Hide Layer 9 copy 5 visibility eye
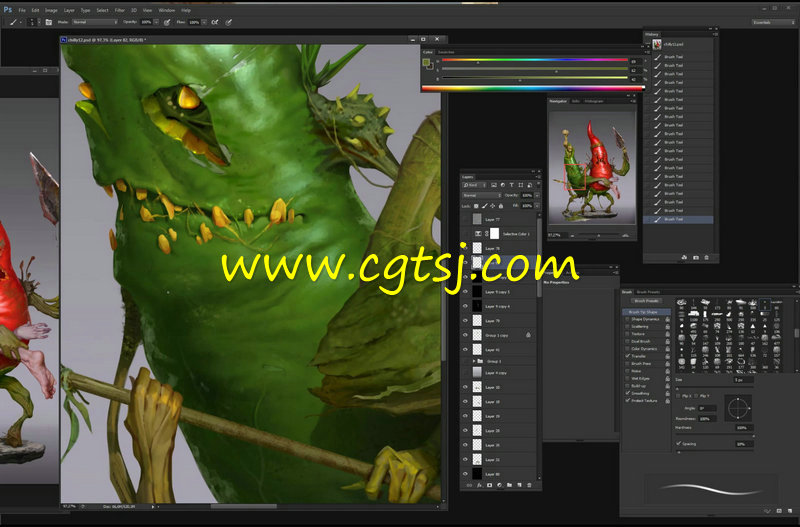The width and height of the screenshot is (800, 527). pyautogui.click(x=465, y=291)
